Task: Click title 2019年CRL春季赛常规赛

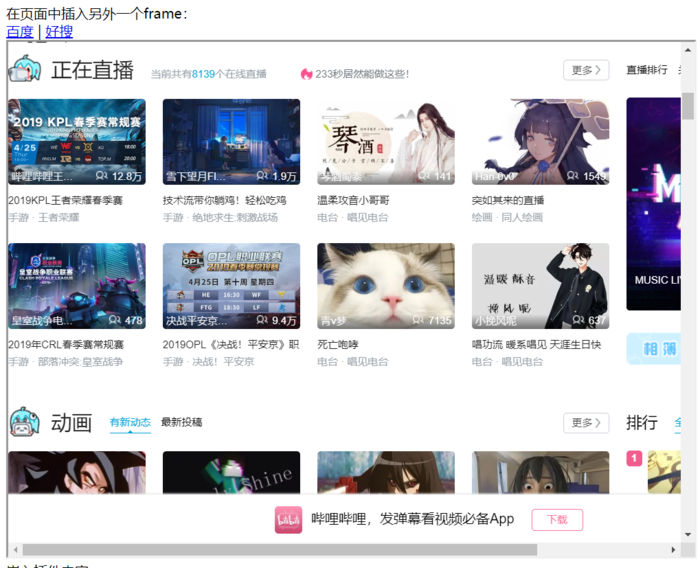Action: pyautogui.click(x=66, y=345)
